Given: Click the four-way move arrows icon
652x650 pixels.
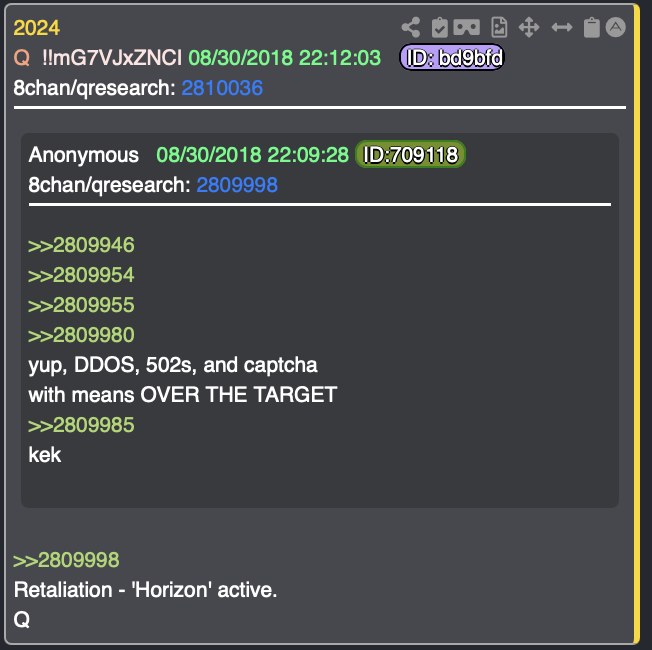Looking at the screenshot, I should tap(529, 27).
